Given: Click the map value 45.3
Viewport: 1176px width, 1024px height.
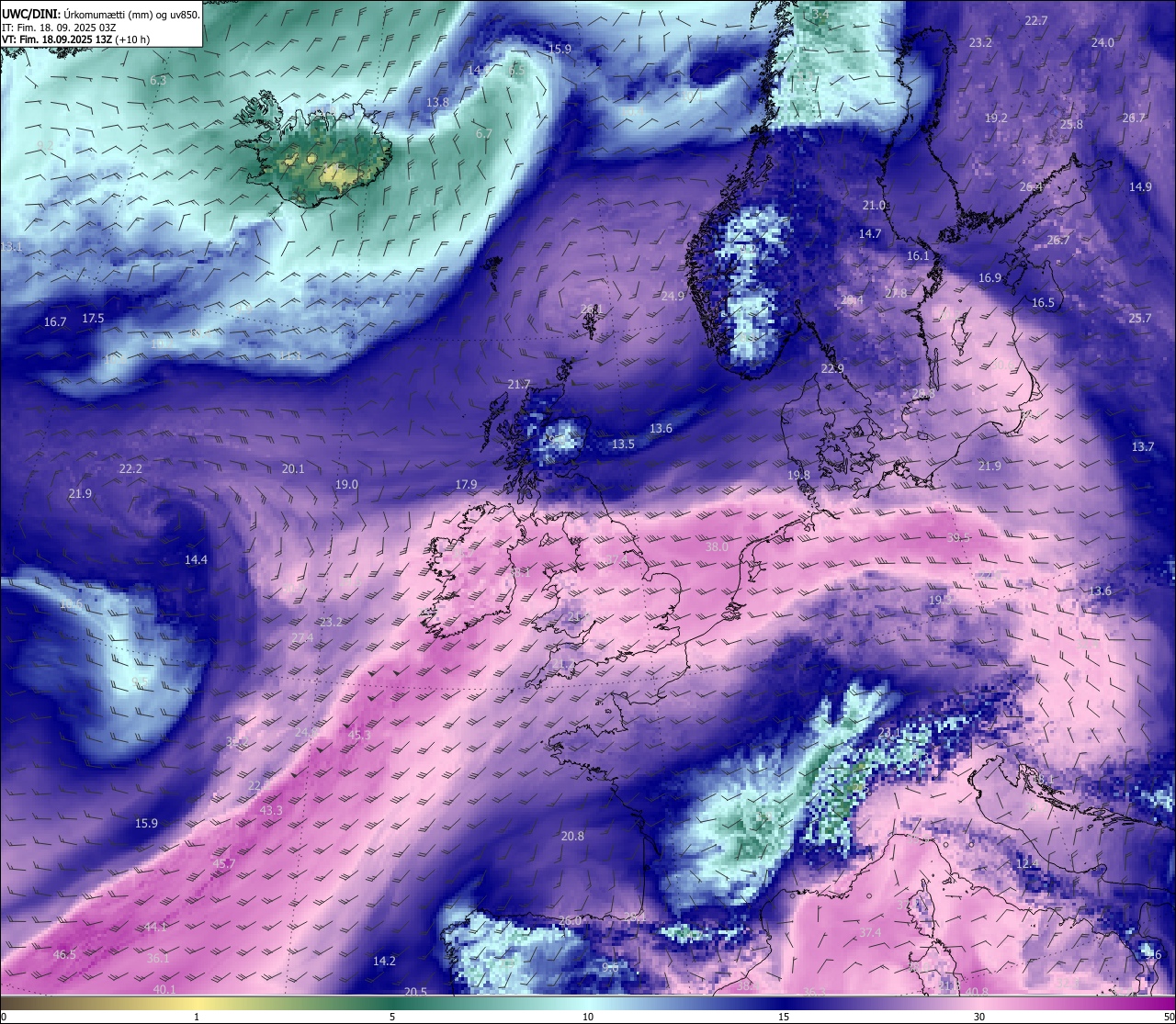Looking at the screenshot, I should click(359, 735).
